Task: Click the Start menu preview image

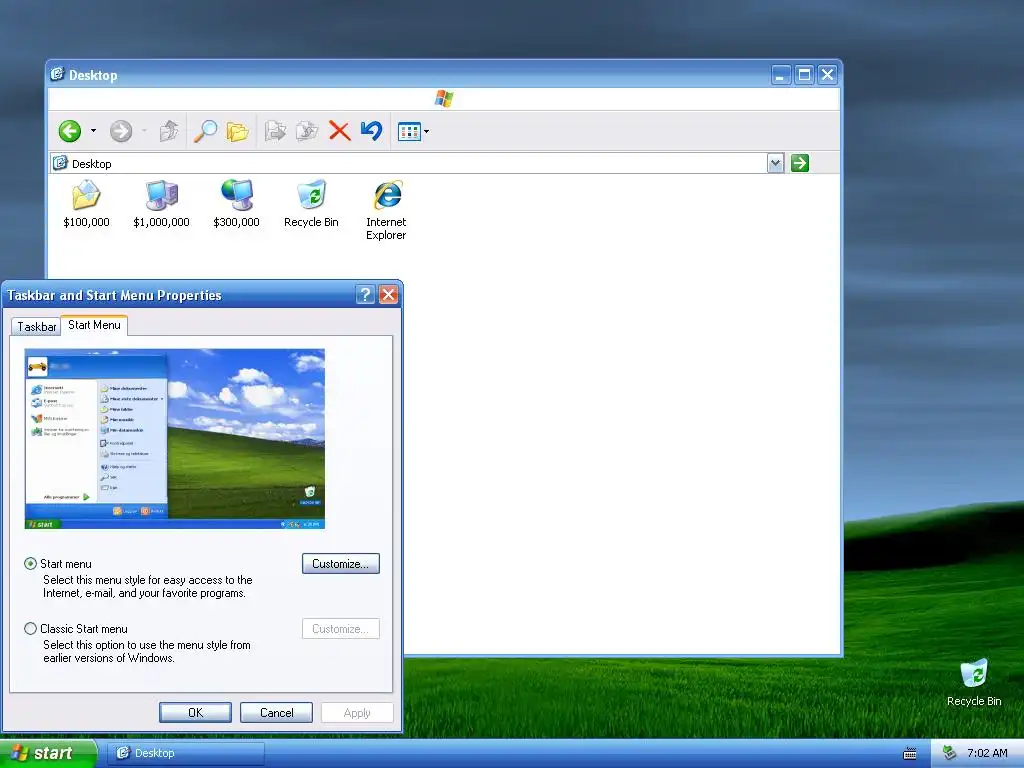Action: point(175,439)
